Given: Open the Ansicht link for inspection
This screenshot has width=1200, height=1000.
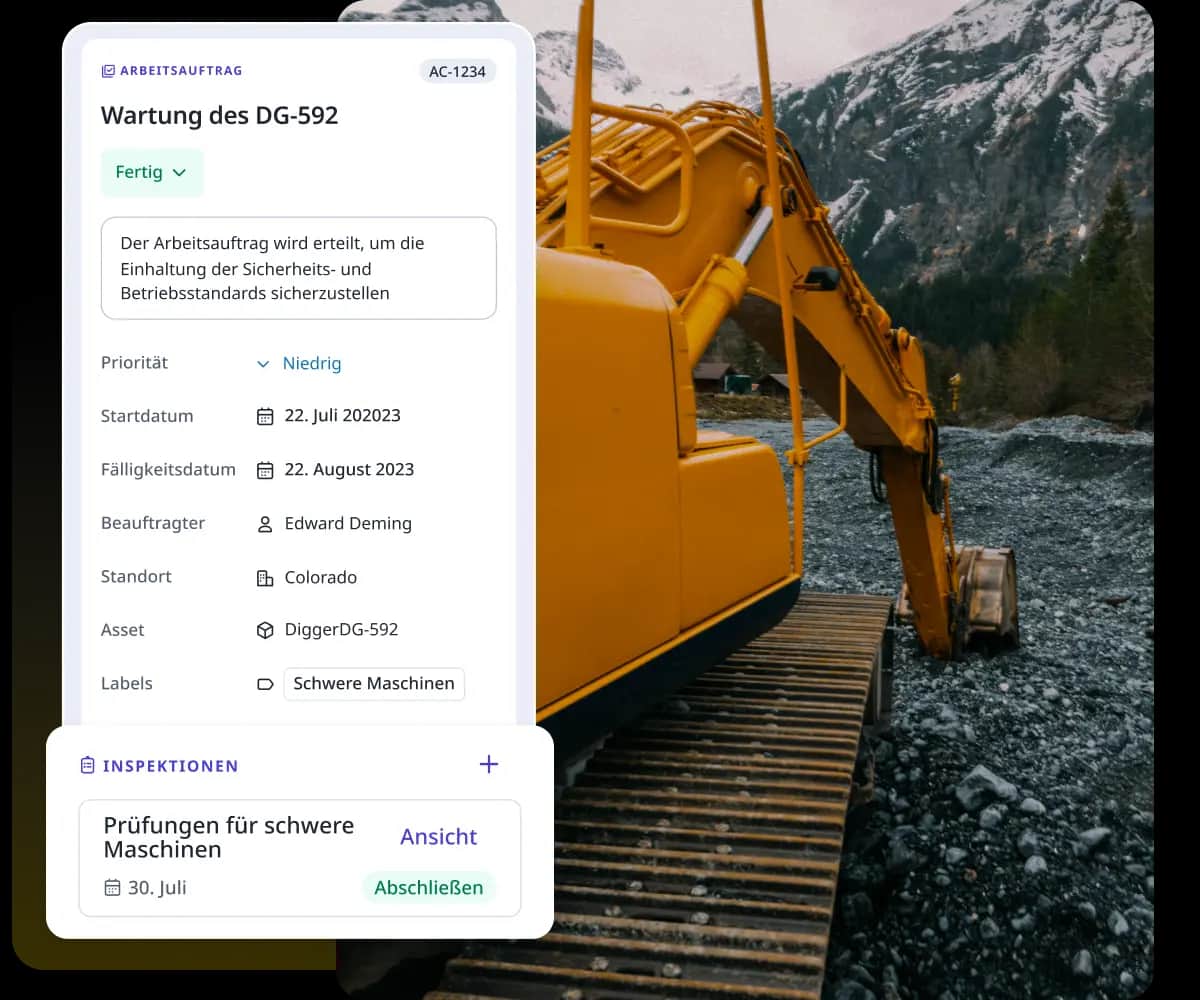Looking at the screenshot, I should [x=438, y=837].
